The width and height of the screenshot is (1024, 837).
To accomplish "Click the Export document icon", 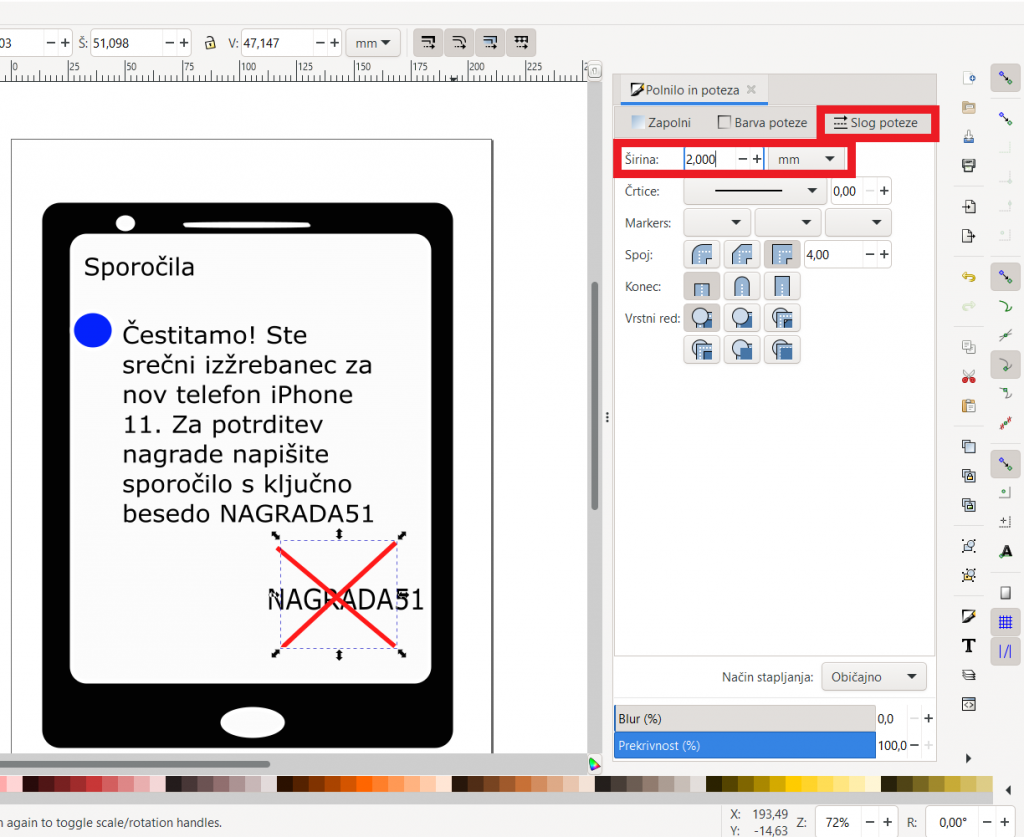I will point(969,236).
